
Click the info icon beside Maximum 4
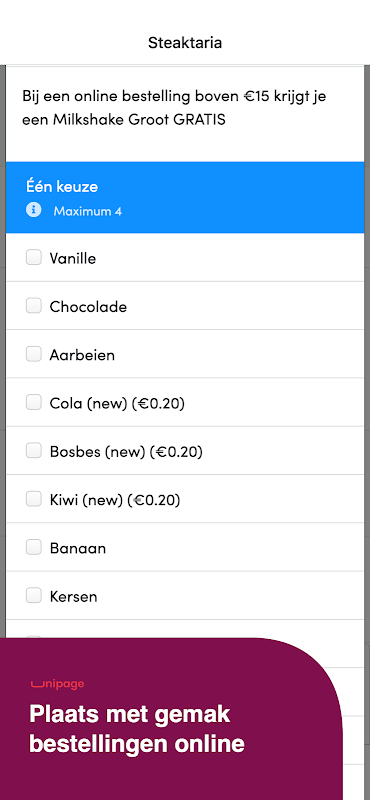[x=34, y=210]
